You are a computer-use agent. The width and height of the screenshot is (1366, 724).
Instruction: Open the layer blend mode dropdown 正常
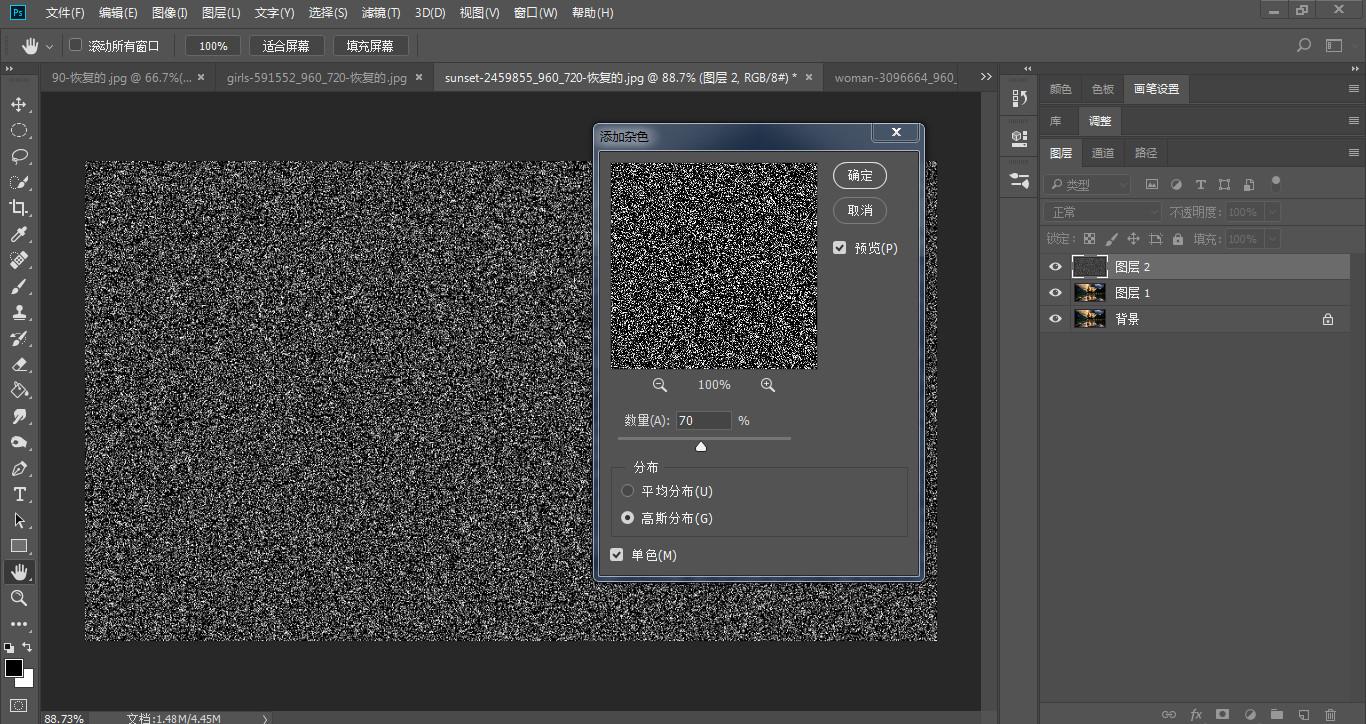(1103, 212)
